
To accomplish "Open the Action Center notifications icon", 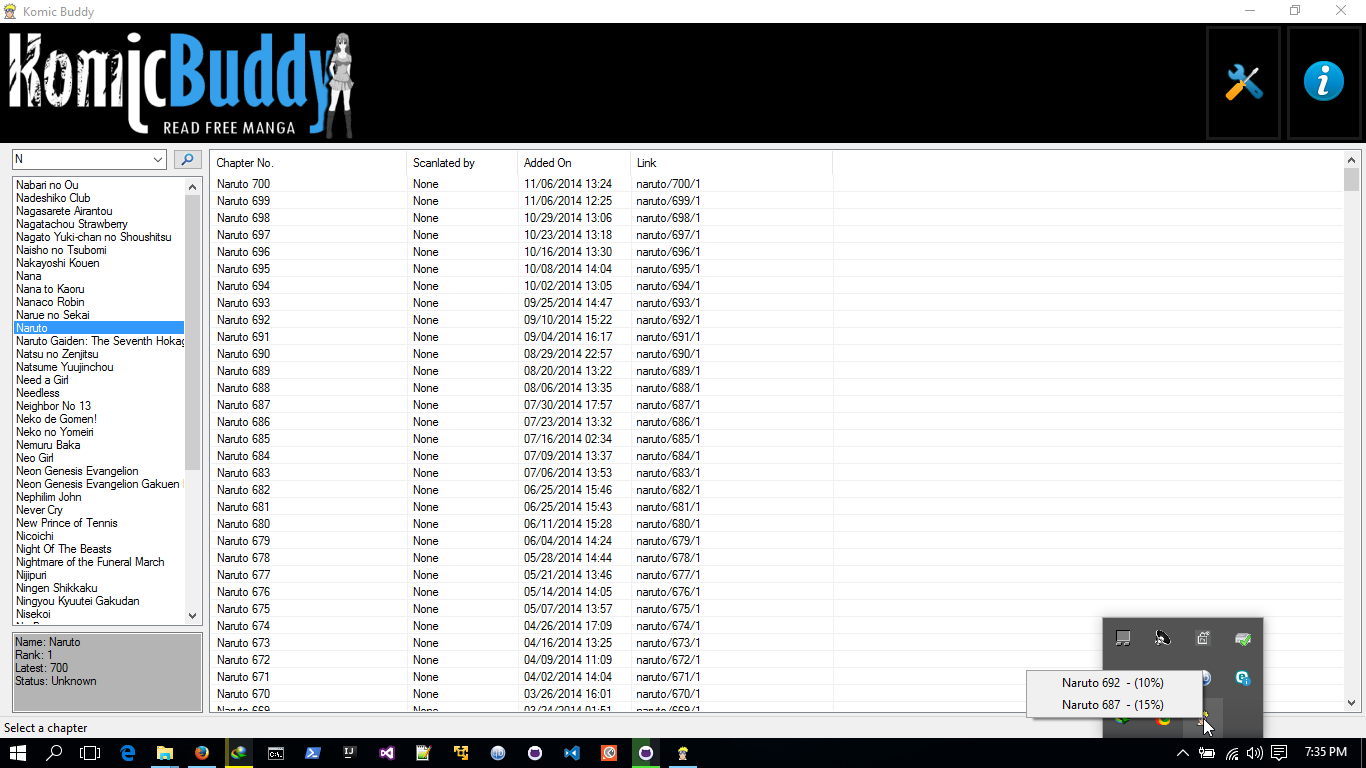I will (1280, 753).
